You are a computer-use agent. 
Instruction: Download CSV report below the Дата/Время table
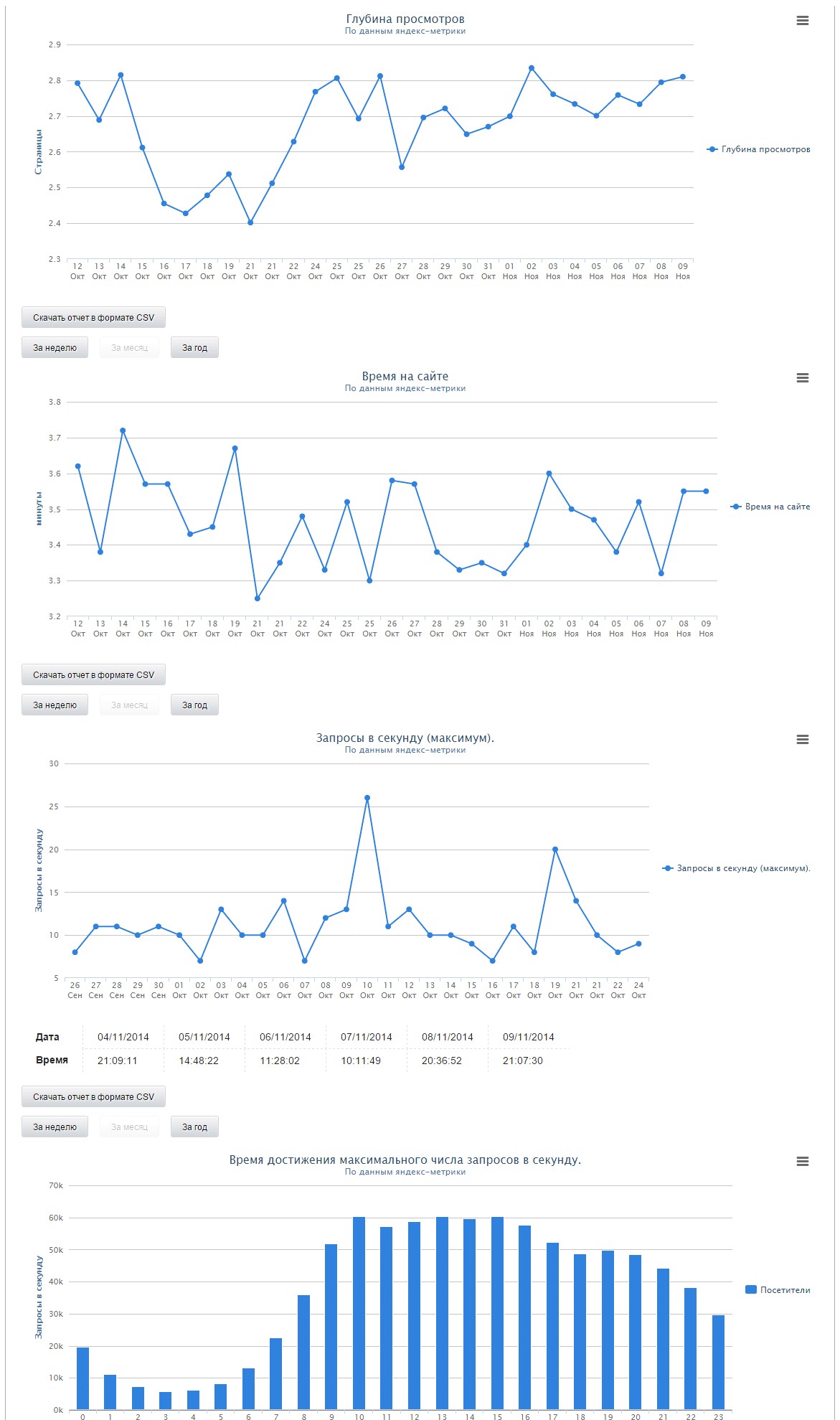coord(93,1097)
